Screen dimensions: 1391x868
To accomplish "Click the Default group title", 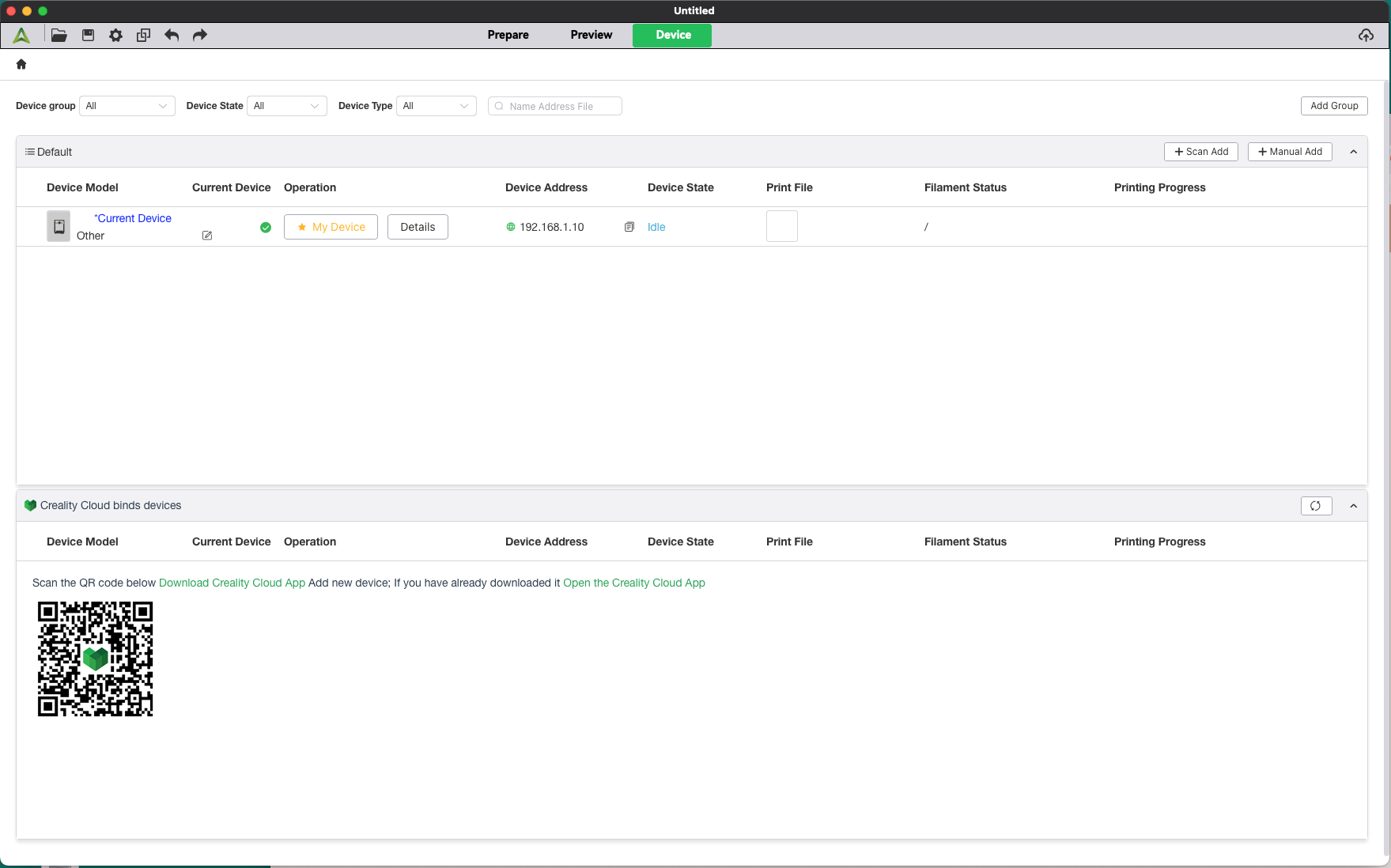I will click(55, 152).
